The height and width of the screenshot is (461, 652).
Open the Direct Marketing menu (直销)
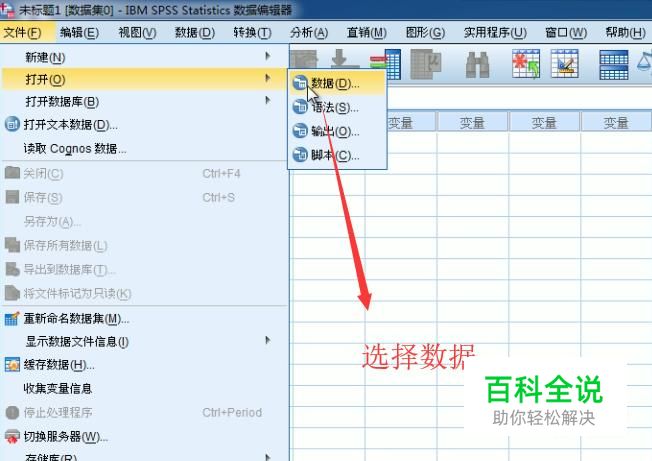click(367, 32)
